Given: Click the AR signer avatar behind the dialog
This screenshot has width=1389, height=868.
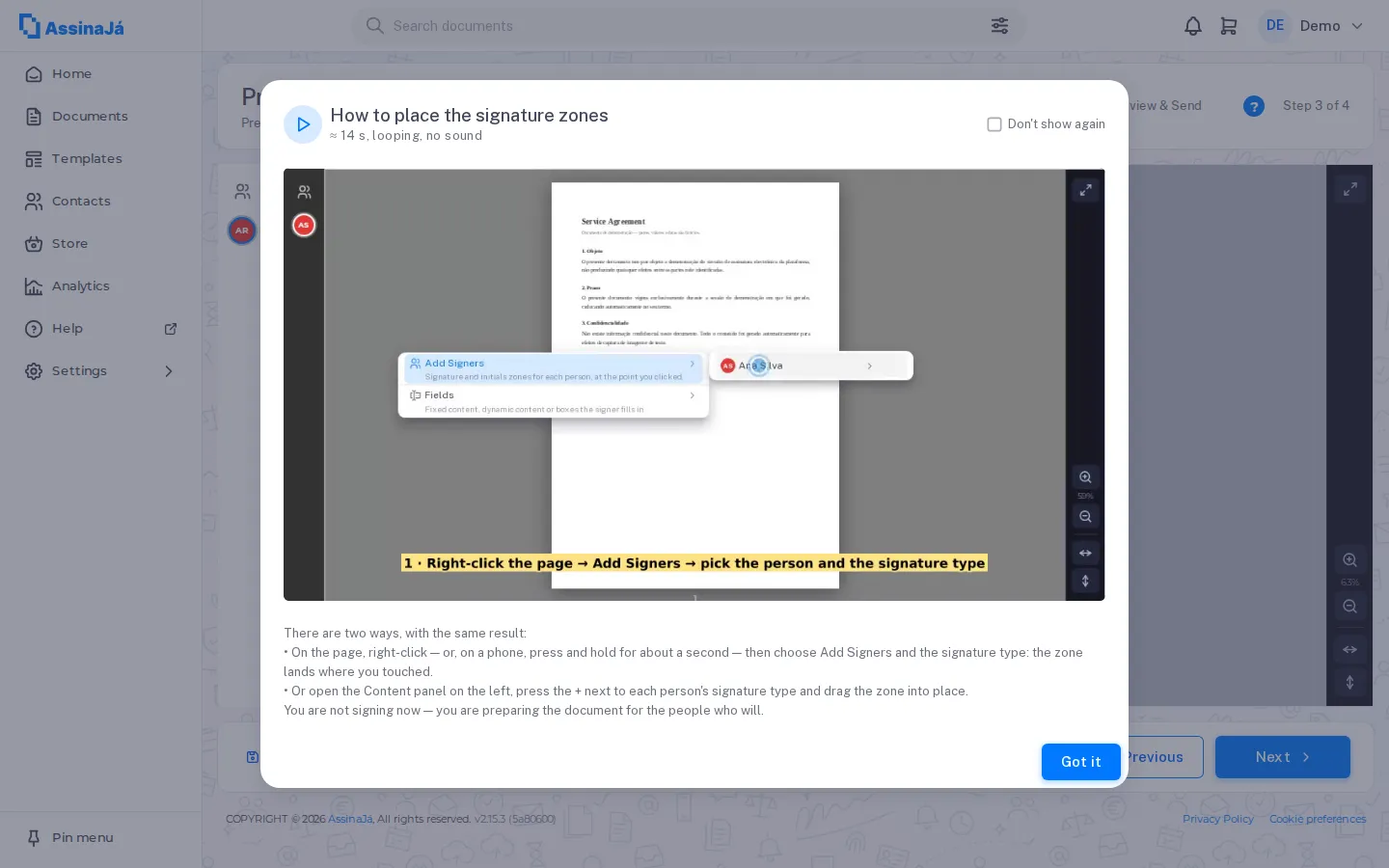Looking at the screenshot, I should (242, 231).
